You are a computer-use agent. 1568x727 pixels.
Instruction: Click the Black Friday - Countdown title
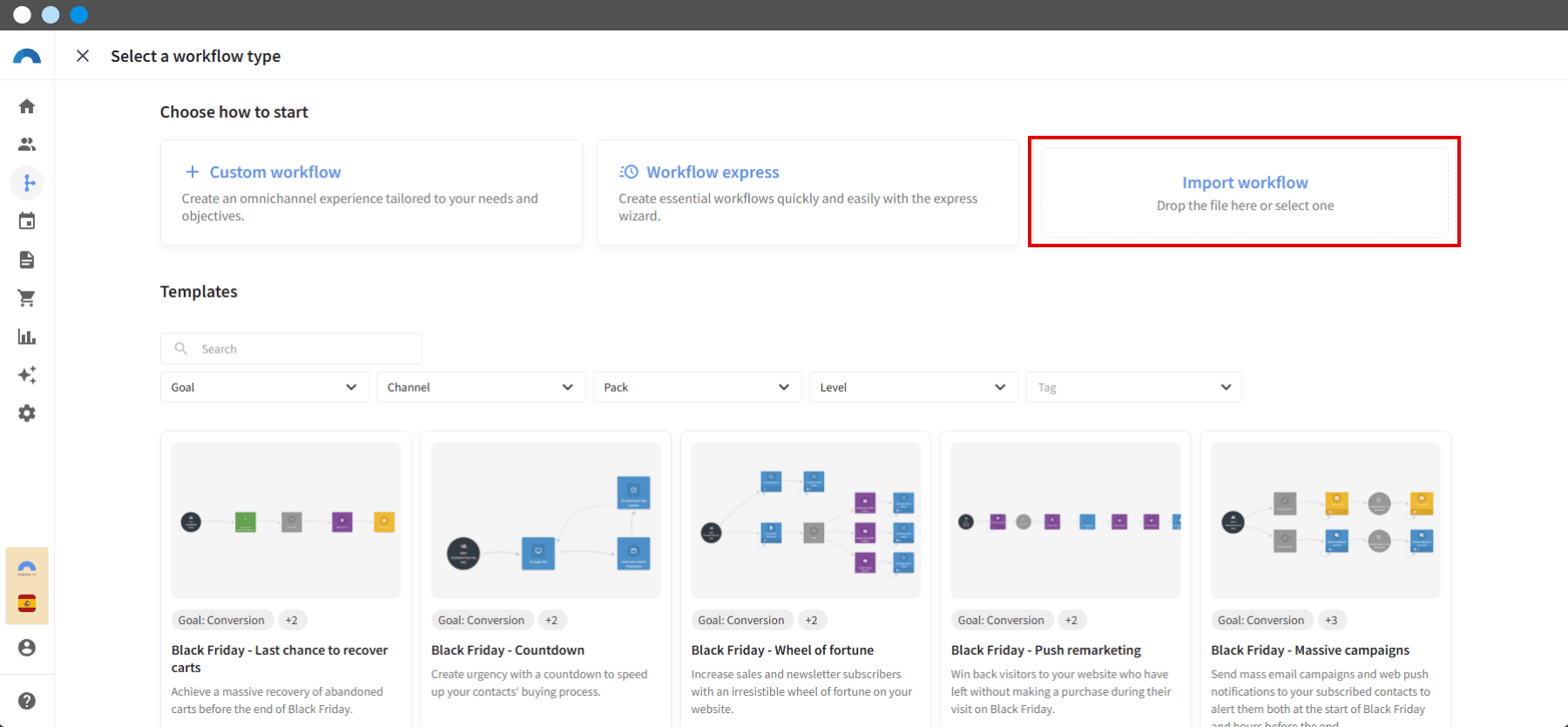pos(508,650)
